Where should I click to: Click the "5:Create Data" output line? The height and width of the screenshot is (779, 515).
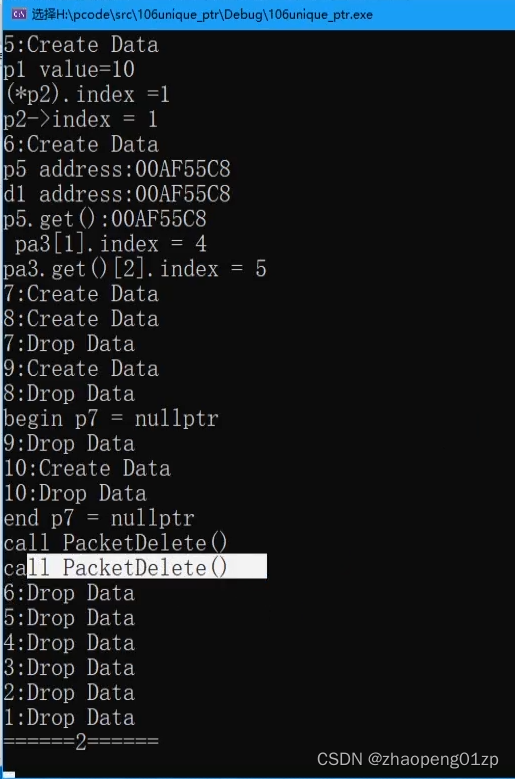point(81,45)
